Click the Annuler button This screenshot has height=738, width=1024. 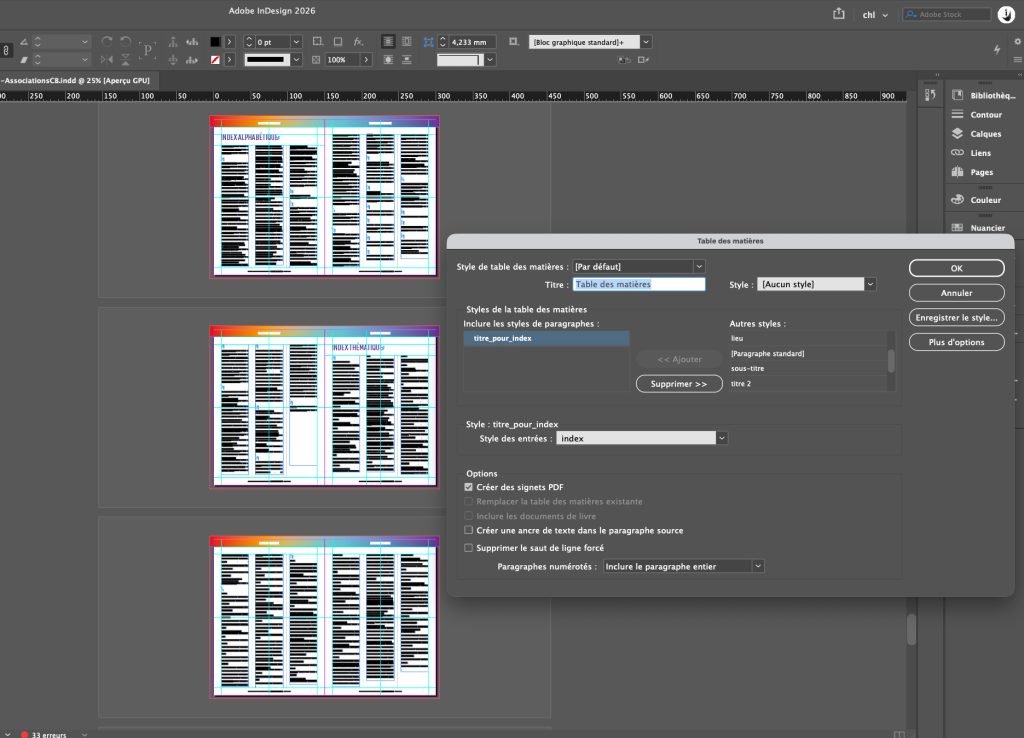click(956, 293)
